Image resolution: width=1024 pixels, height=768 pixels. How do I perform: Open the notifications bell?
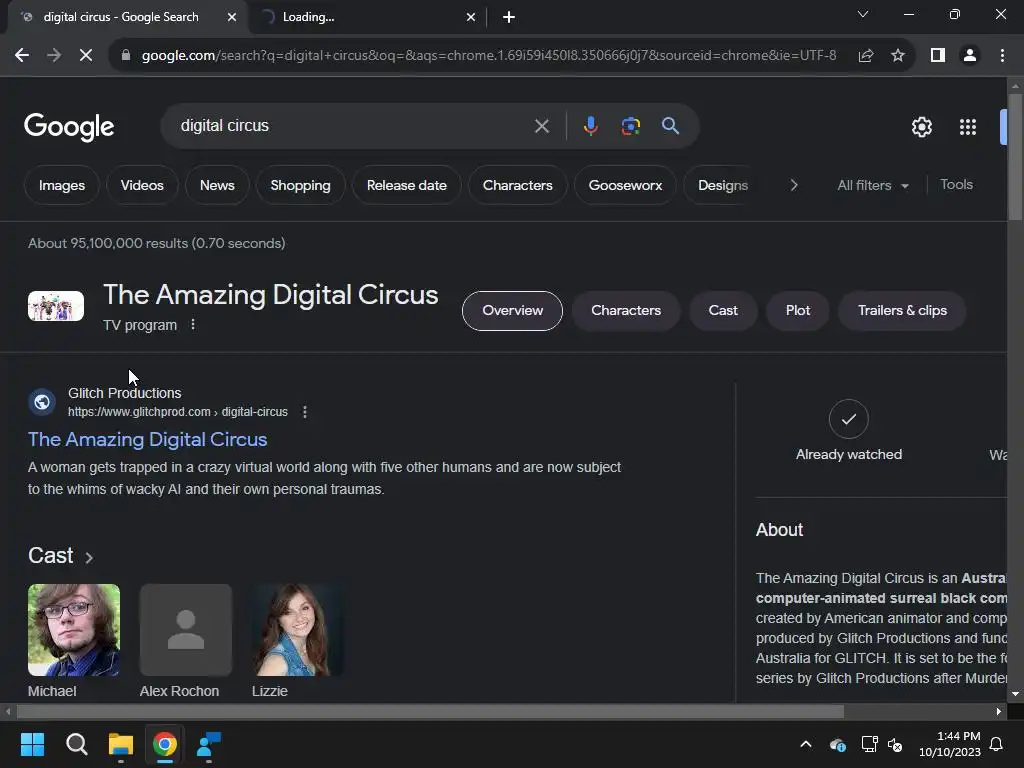click(997, 744)
